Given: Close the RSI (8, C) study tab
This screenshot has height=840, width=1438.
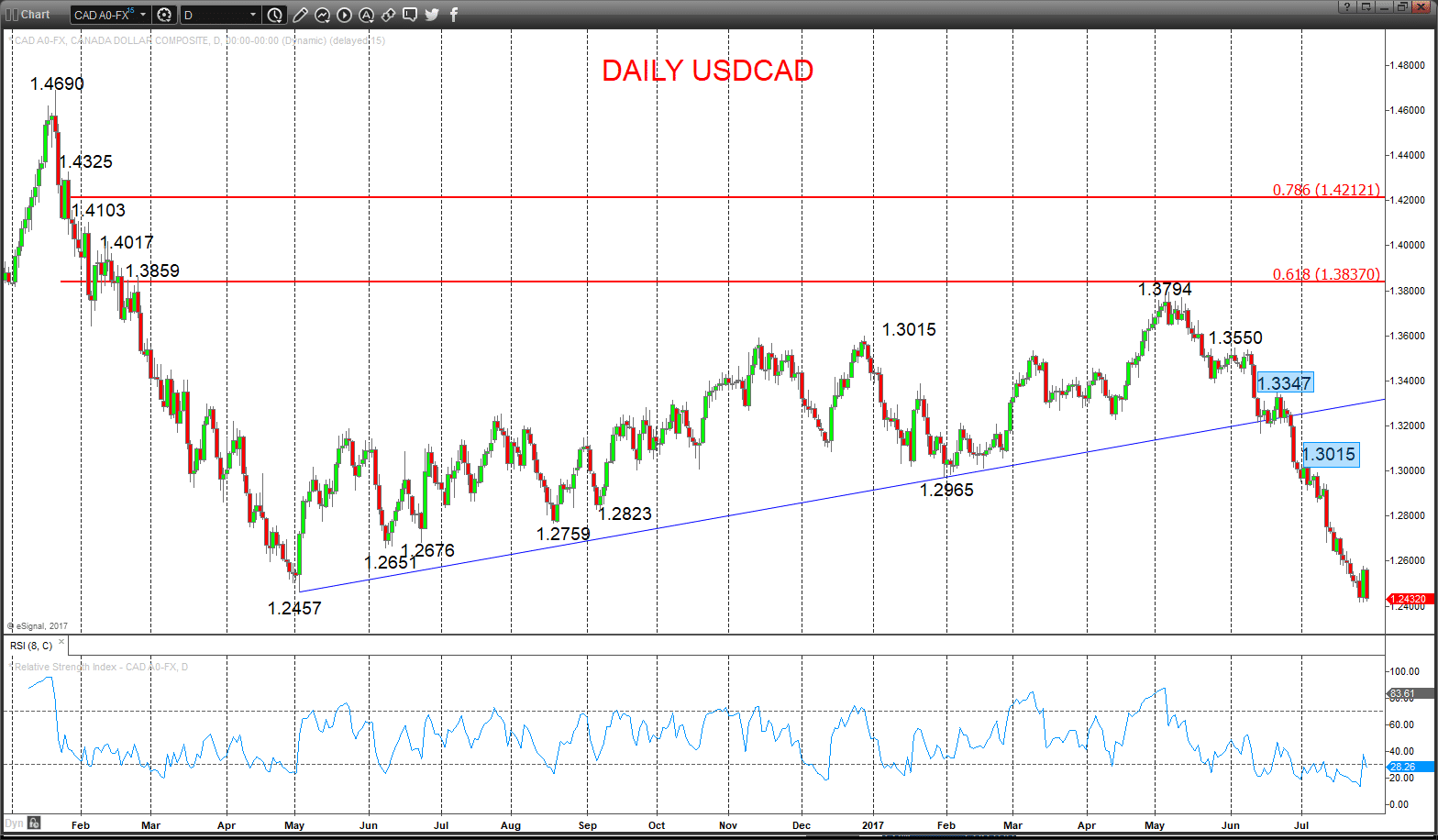Looking at the screenshot, I should (61, 642).
